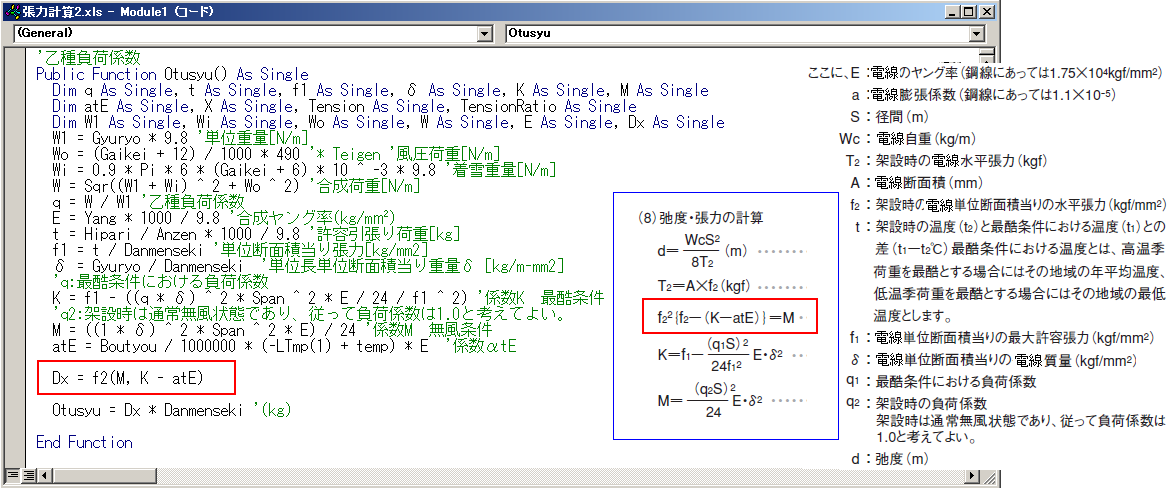This screenshot has height=488, width=1171.
Task: Close the Module1 code window
Action: [987, 12]
